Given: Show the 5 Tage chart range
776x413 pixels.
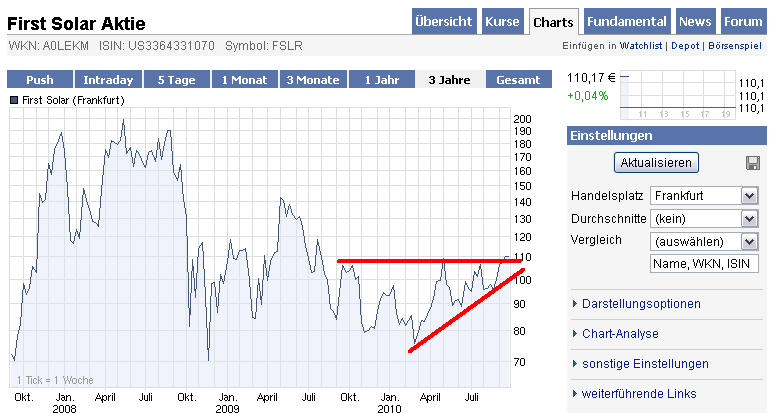Looking at the screenshot, I should click(177, 80).
